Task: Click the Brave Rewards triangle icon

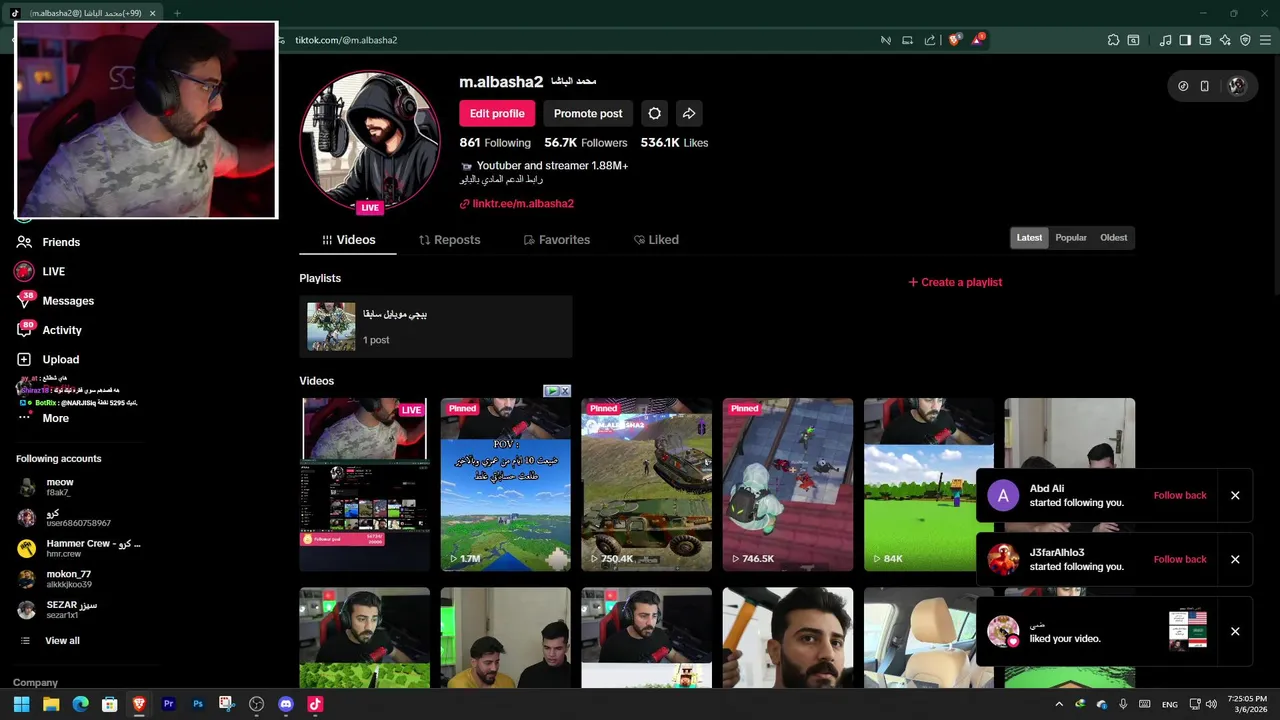Action: click(977, 40)
